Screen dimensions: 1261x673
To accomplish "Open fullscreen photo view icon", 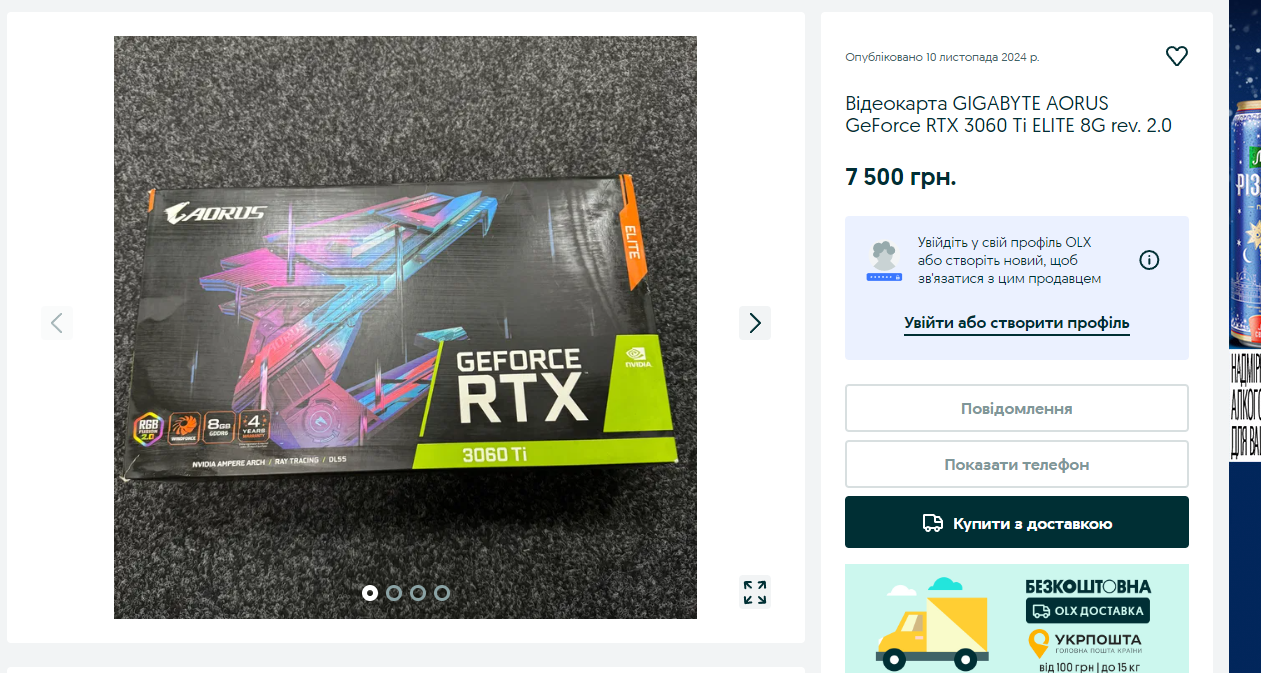I will click(755, 592).
